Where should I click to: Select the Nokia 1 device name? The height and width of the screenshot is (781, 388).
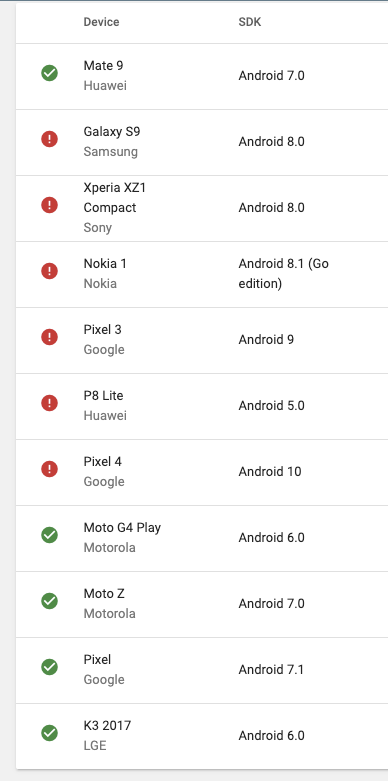[105, 263]
